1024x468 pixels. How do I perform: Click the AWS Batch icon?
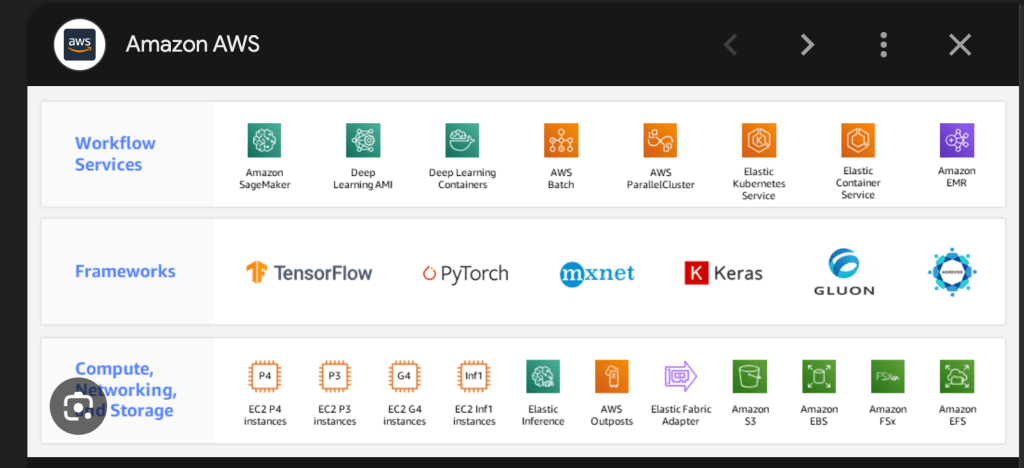coord(561,140)
